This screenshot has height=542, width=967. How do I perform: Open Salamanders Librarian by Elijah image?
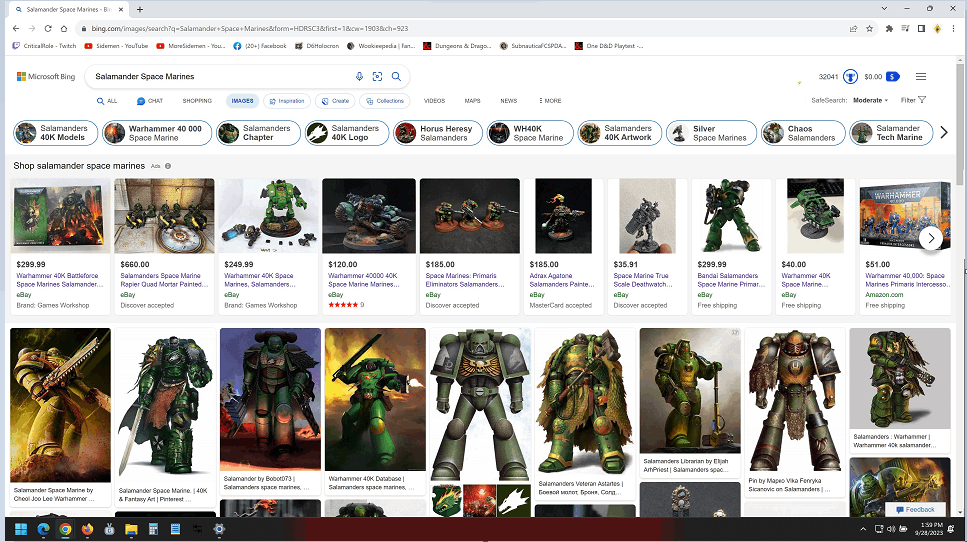tap(689, 403)
